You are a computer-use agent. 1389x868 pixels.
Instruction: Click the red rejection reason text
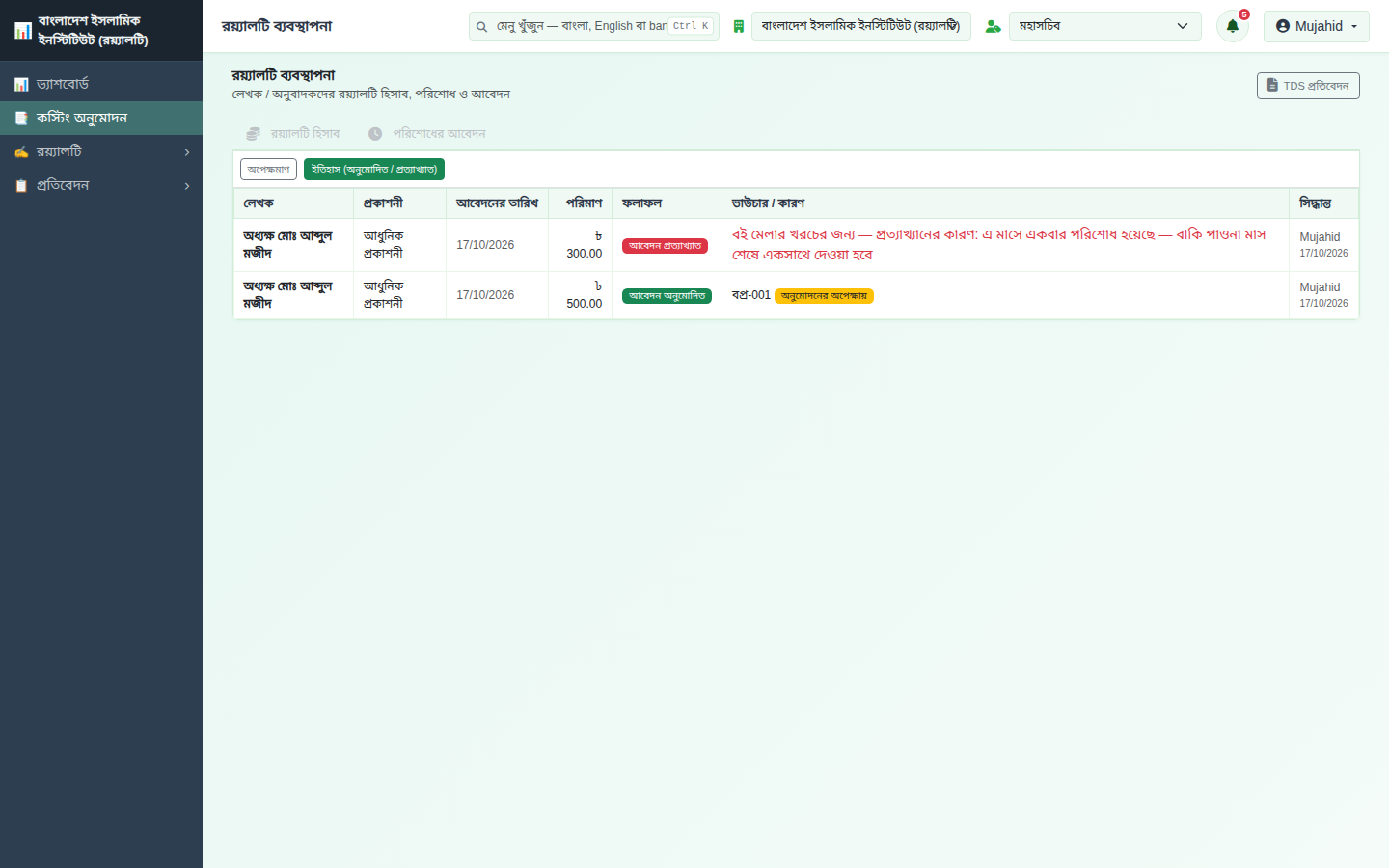[998, 245]
